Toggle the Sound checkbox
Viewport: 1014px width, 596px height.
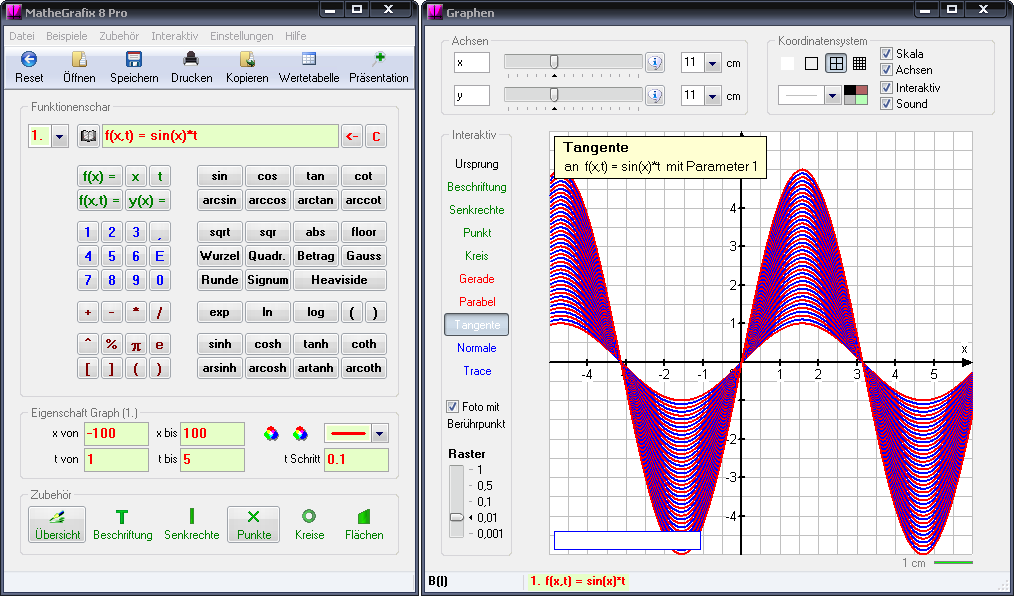pos(886,104)
